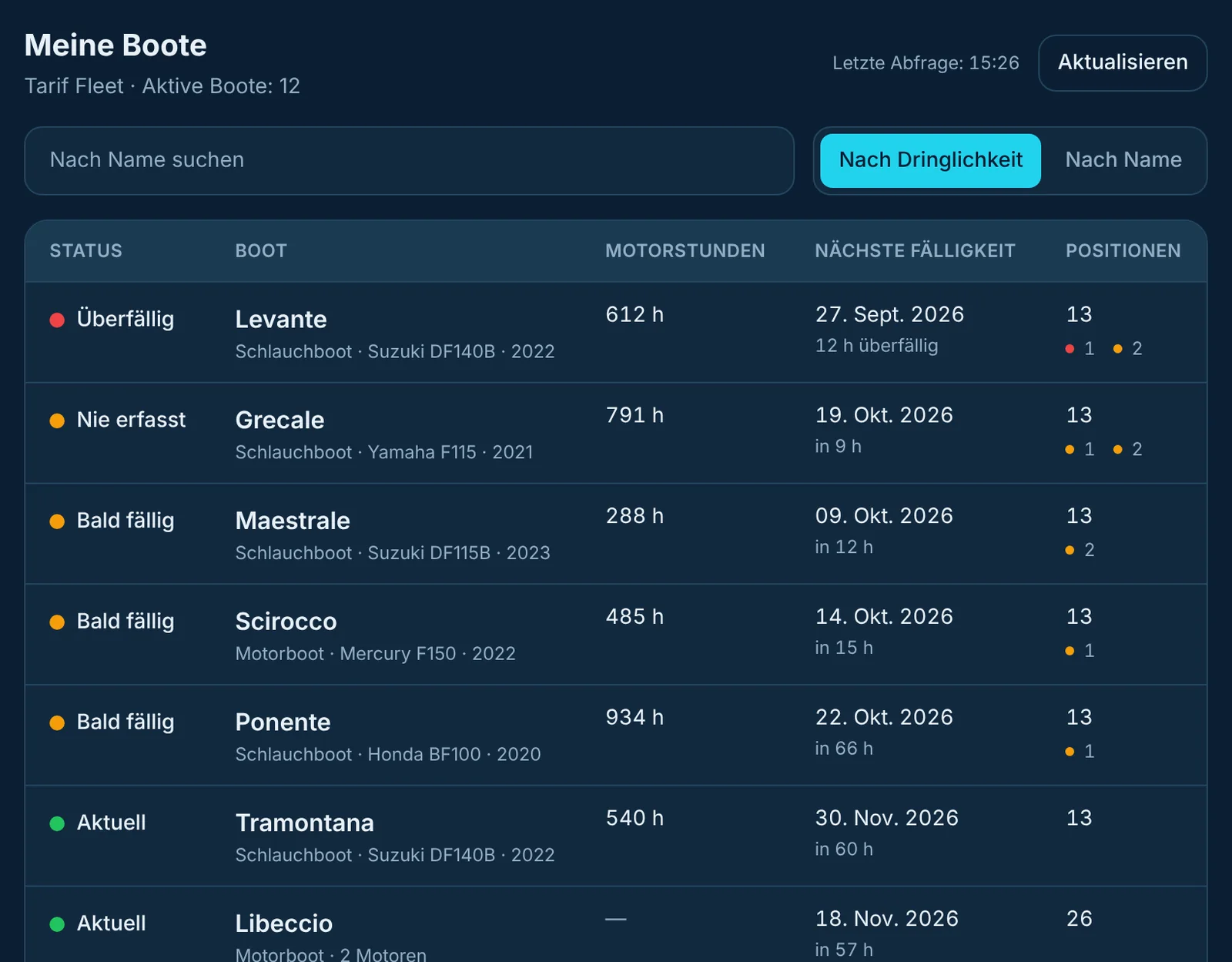The height and width of the screenshot is (962, 1232).
Task: Open the Tramontana boat entry
Action: [615, 836]
